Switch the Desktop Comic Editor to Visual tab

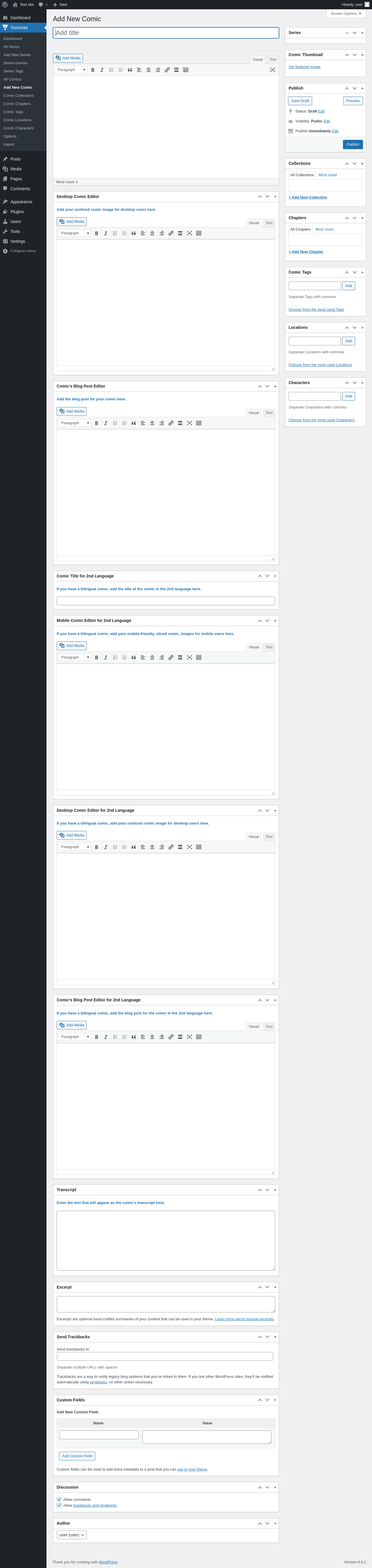pyautogui.click(x=254, y=223)
